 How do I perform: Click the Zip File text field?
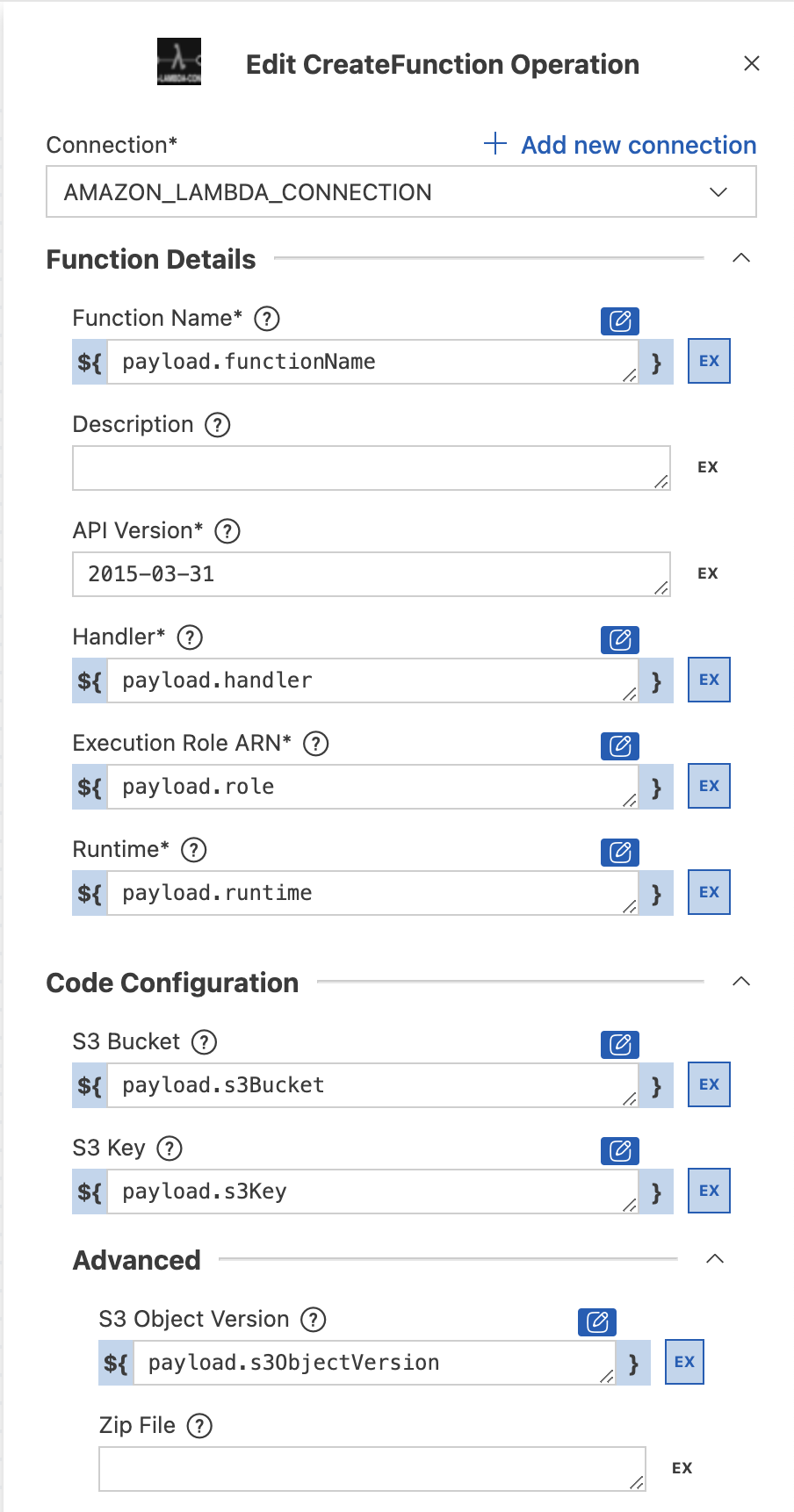[x=372, y=1469]
